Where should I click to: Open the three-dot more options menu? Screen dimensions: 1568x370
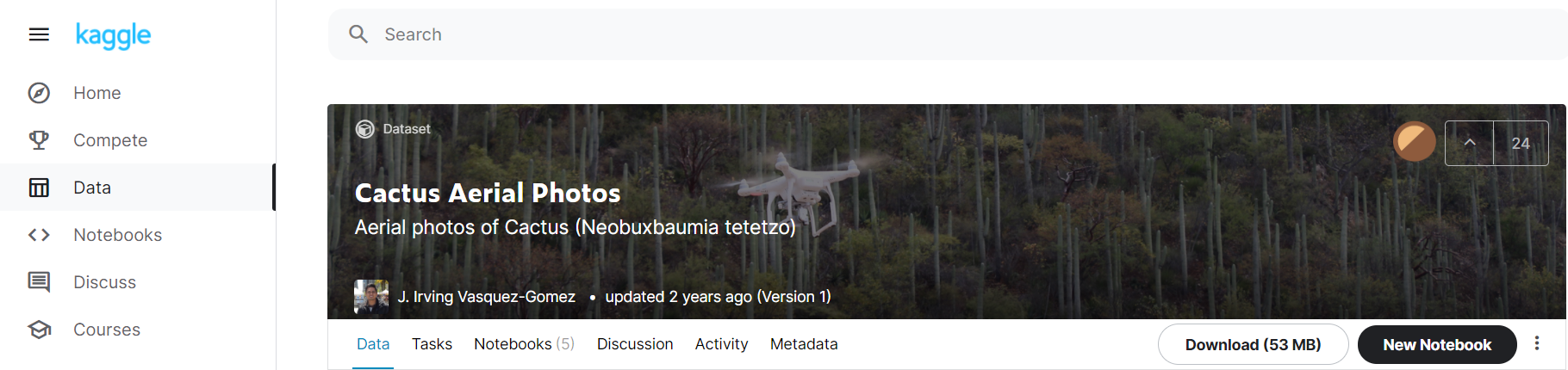pos(1537,344)
